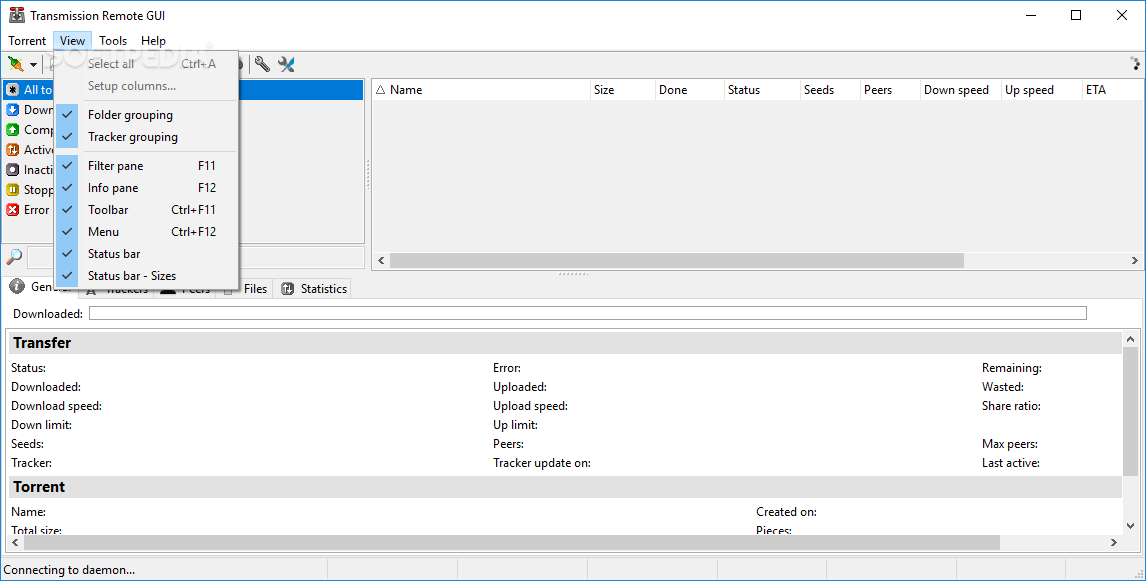Click info pane horizontal scroll right arrow
The height and width of the screenshot is (581, 1146).
(x=1114, y=542)
